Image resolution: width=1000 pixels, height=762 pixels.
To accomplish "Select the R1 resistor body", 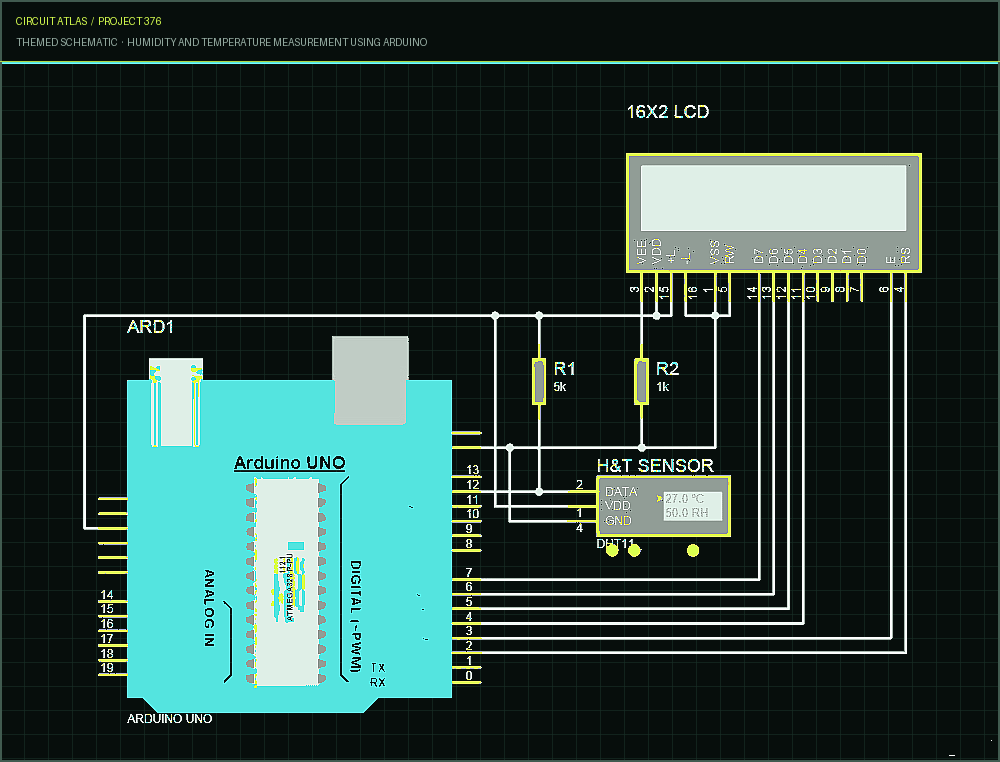I will click(539, 381).
